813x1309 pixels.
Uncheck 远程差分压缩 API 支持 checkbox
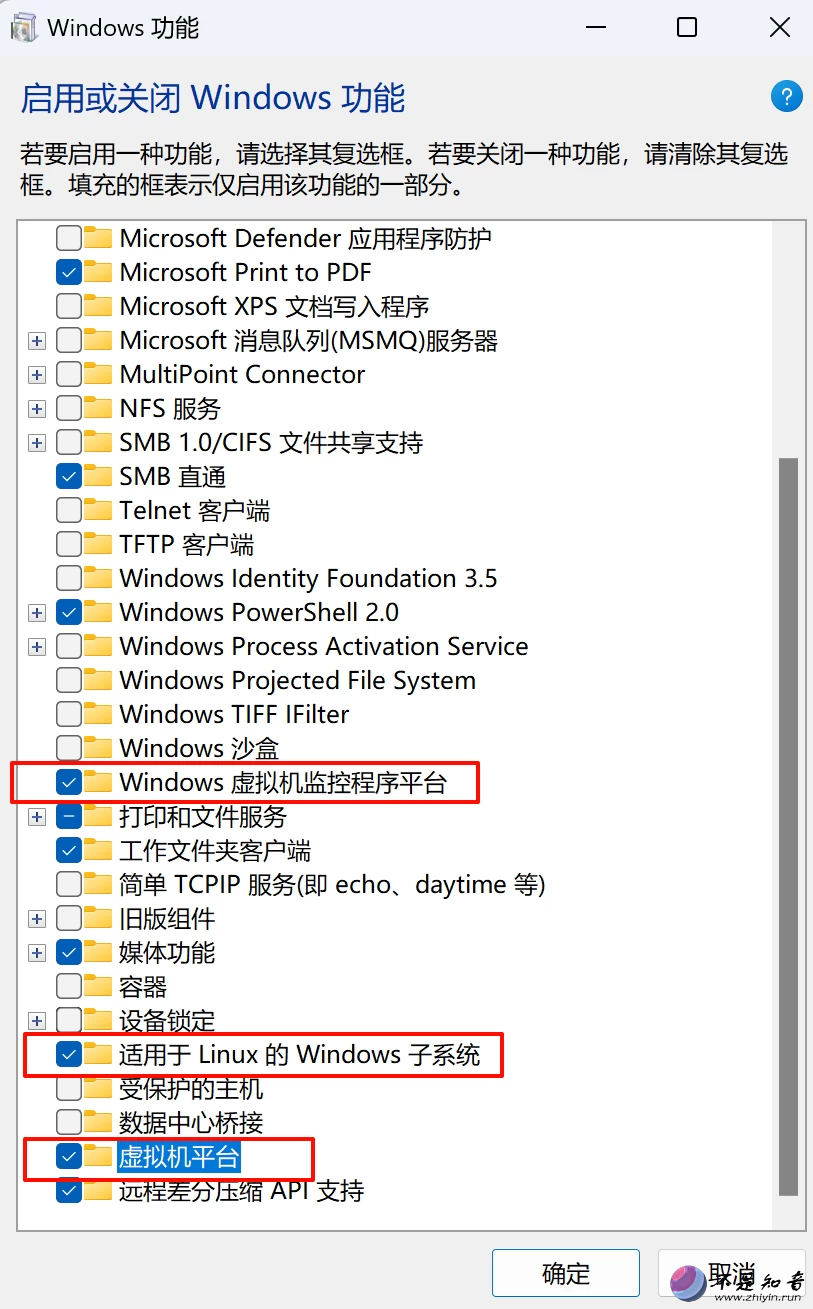[69, 1190]
